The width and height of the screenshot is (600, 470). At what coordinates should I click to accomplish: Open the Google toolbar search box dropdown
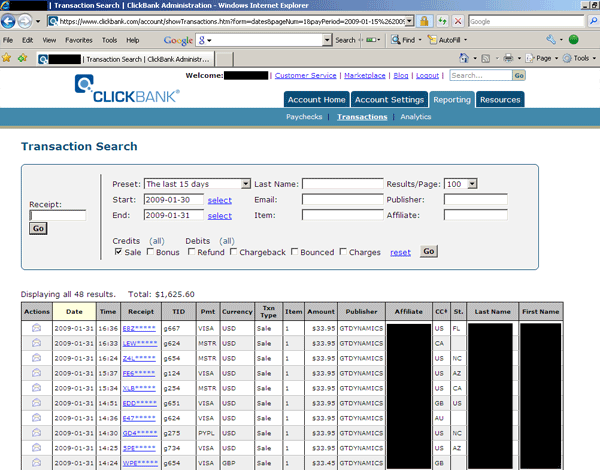(x=326, y=40)
